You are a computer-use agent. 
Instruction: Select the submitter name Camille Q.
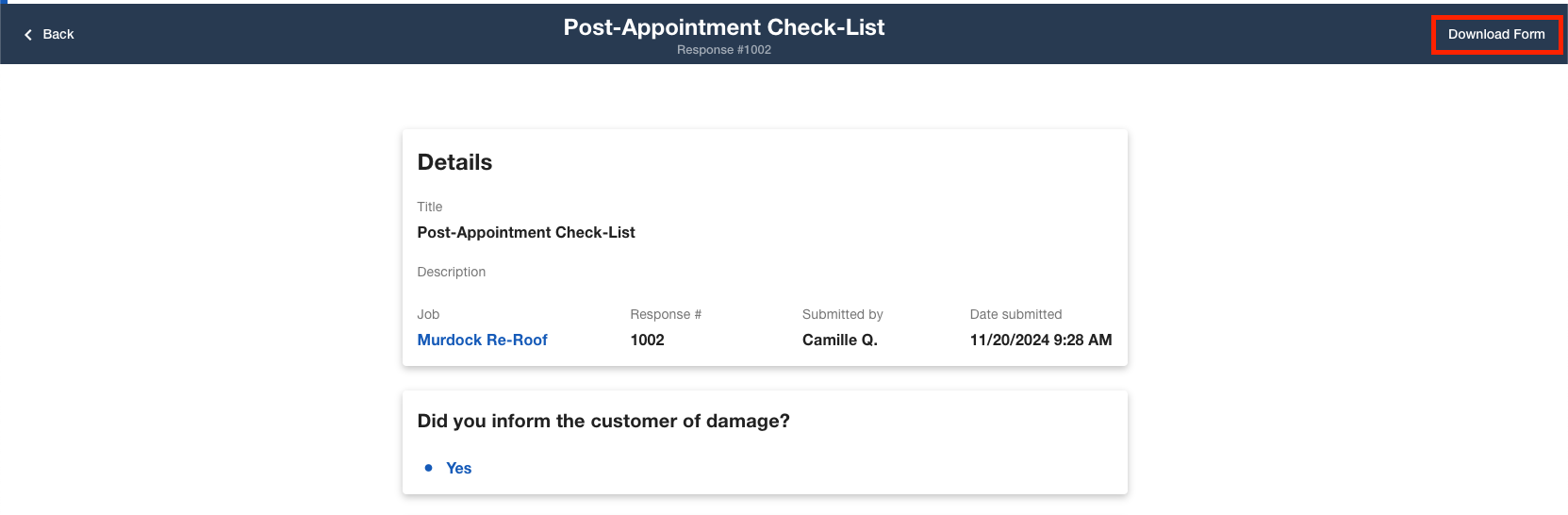tap(840, 340)
